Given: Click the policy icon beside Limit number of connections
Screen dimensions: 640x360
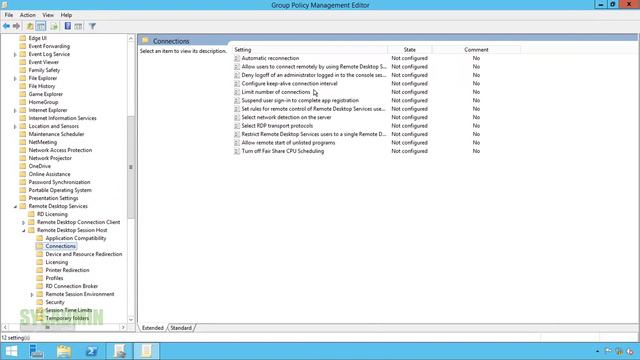Looking at the screenshot, I should click(237, 92).
